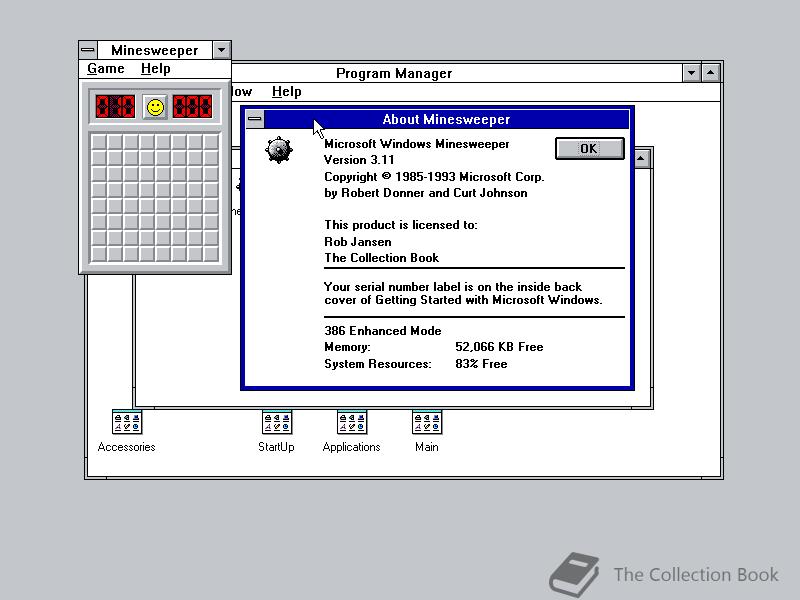This screenshot has width=800, height=600.
Task: Click the Minesweeper window title text
Action: pyautogui.click(x=155, y=50)
